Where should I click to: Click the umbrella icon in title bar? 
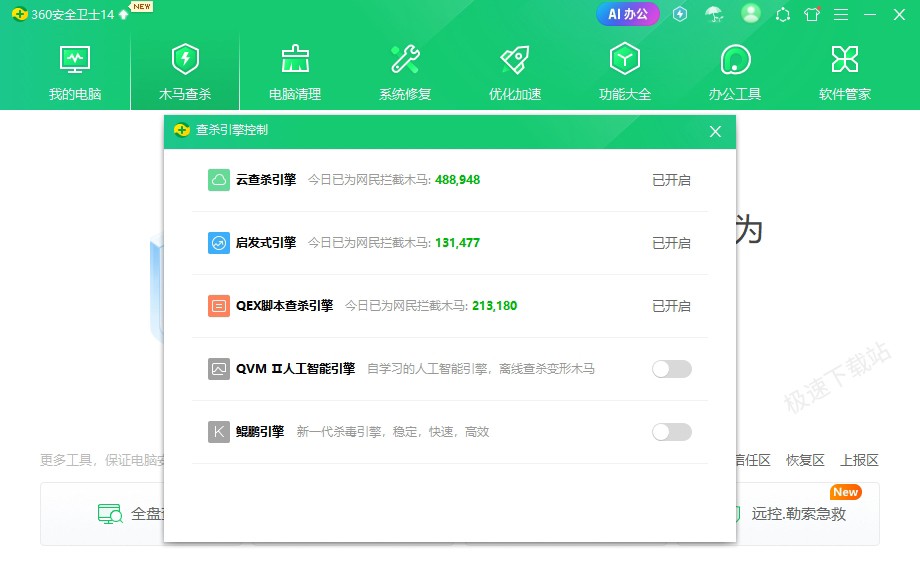[x=714, y=14]
